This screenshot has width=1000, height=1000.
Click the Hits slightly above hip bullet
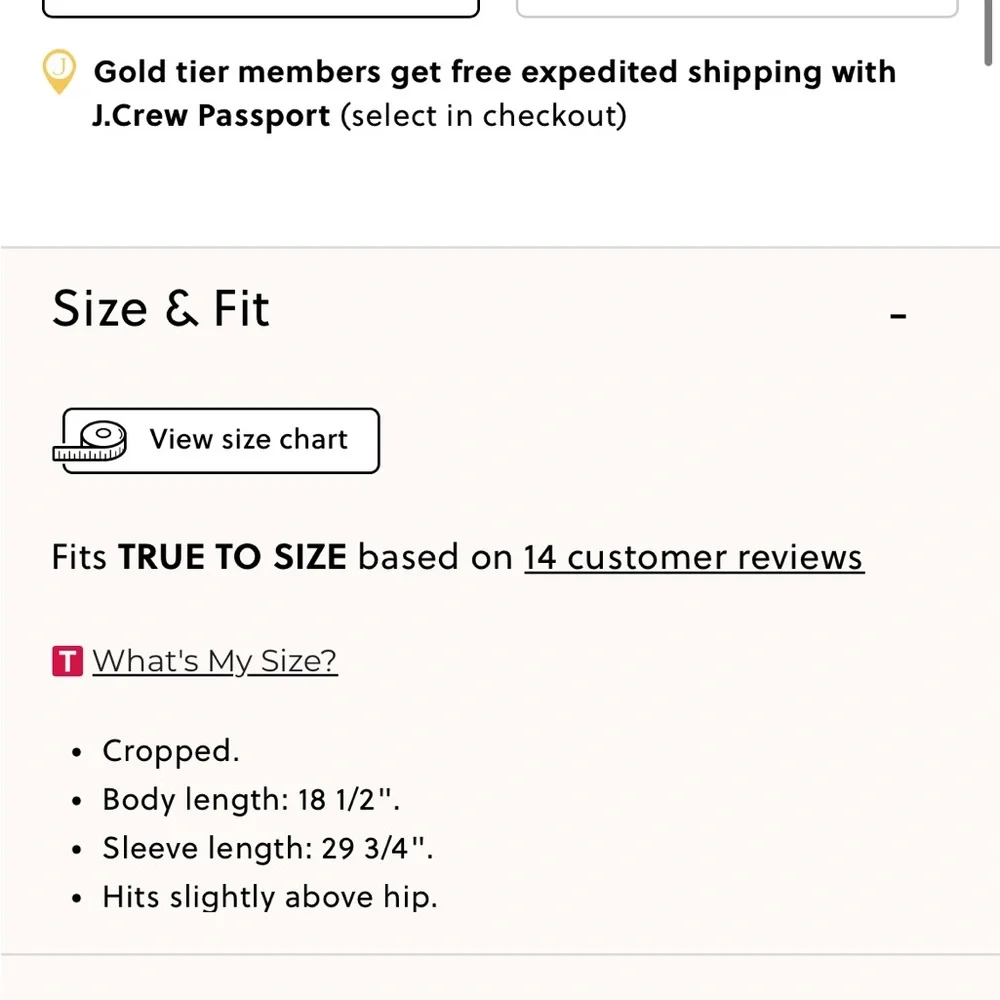click(270, 897)
